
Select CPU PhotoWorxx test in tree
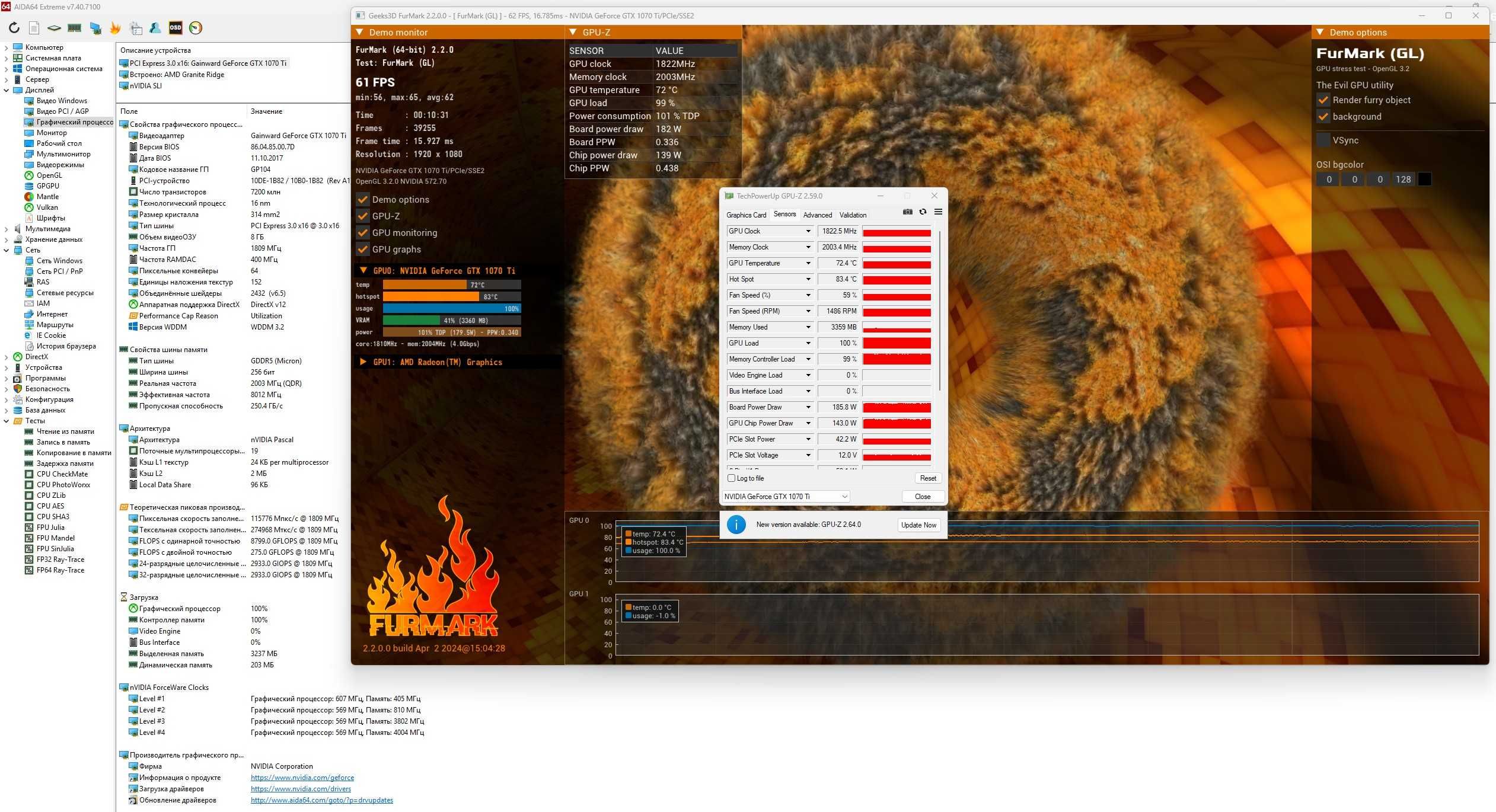(63, 485)
